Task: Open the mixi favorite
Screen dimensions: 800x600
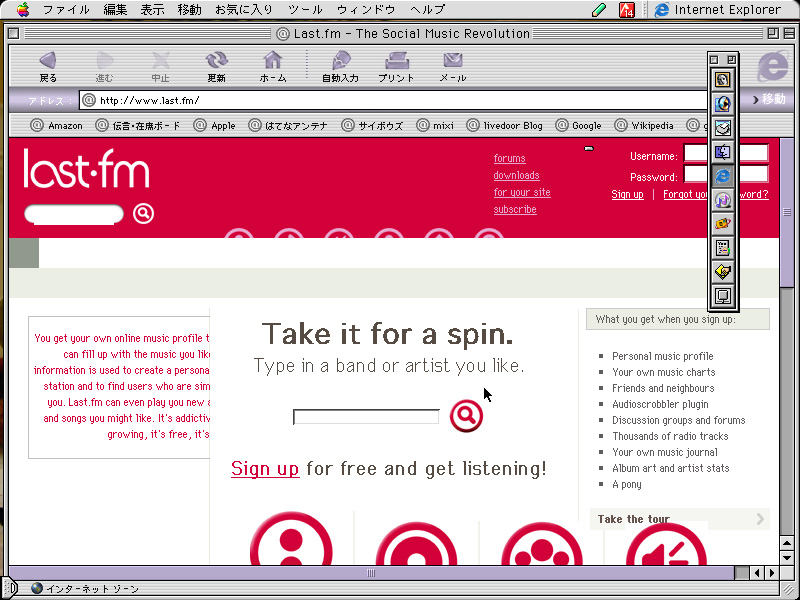Action: pyautogui.click(x=435, y=126)
